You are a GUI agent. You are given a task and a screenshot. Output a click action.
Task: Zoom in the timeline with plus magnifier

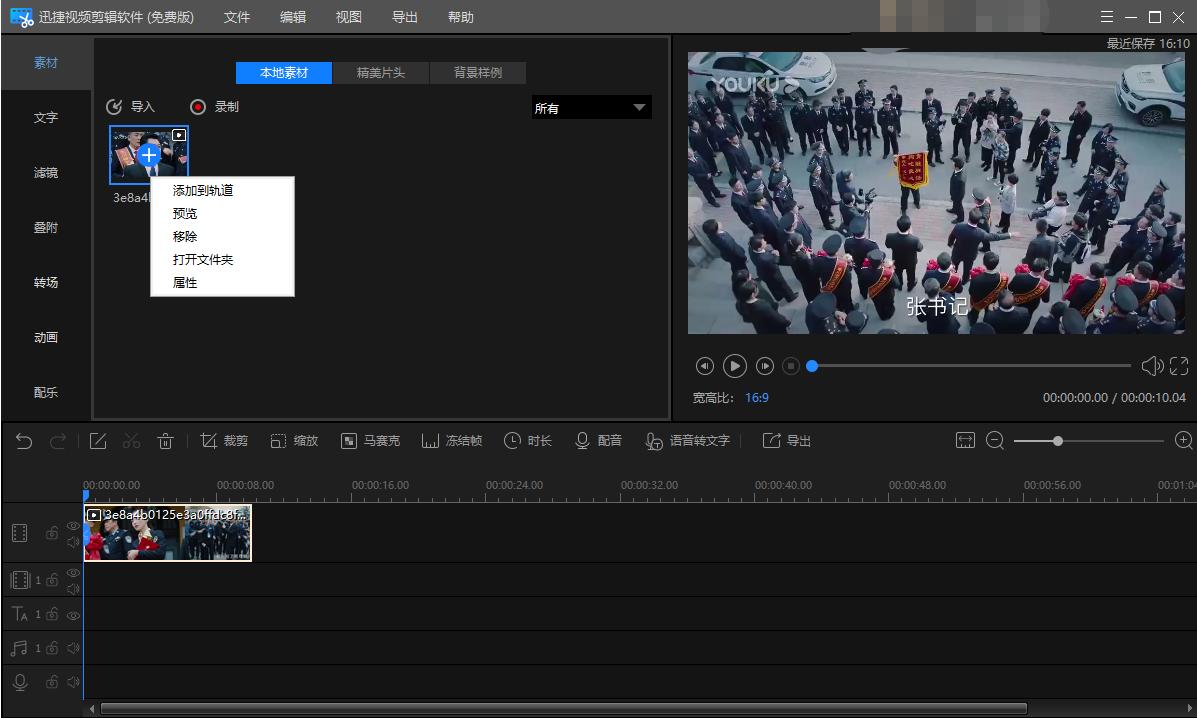tap(1184, 441)
